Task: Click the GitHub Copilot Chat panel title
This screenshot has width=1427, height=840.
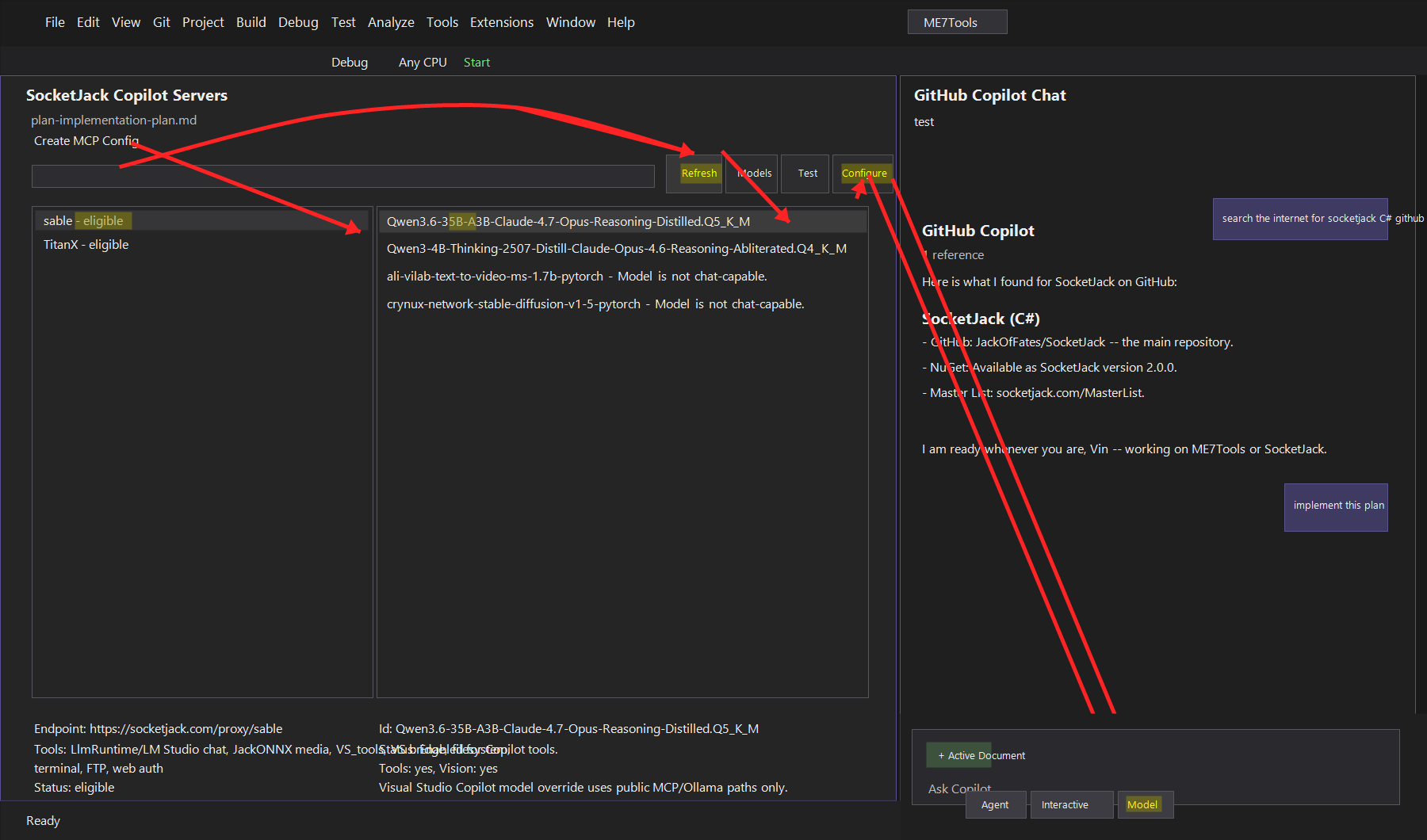Action: coord(989,95)
